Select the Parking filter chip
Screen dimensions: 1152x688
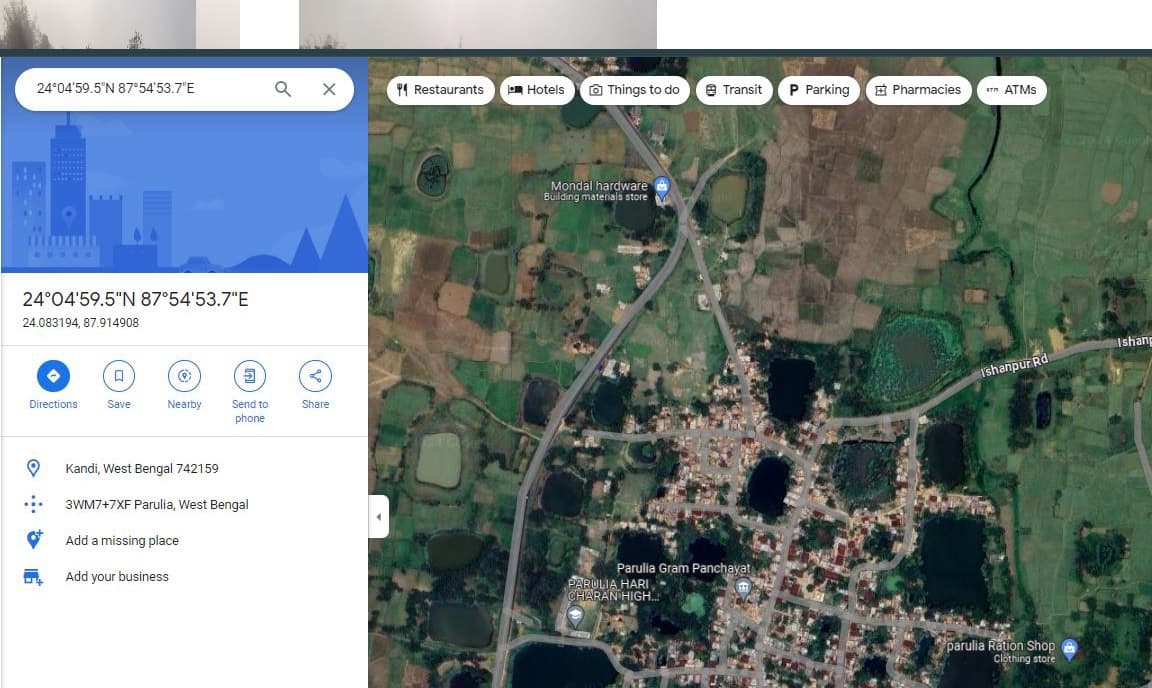click(818, 90)
